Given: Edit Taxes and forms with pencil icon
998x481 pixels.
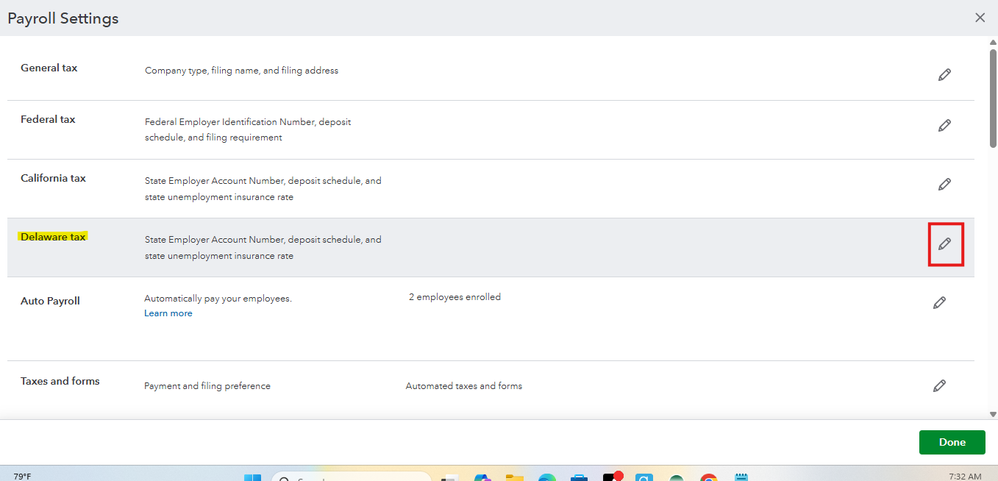Looking at the screenshot, I should click(939, 386).
